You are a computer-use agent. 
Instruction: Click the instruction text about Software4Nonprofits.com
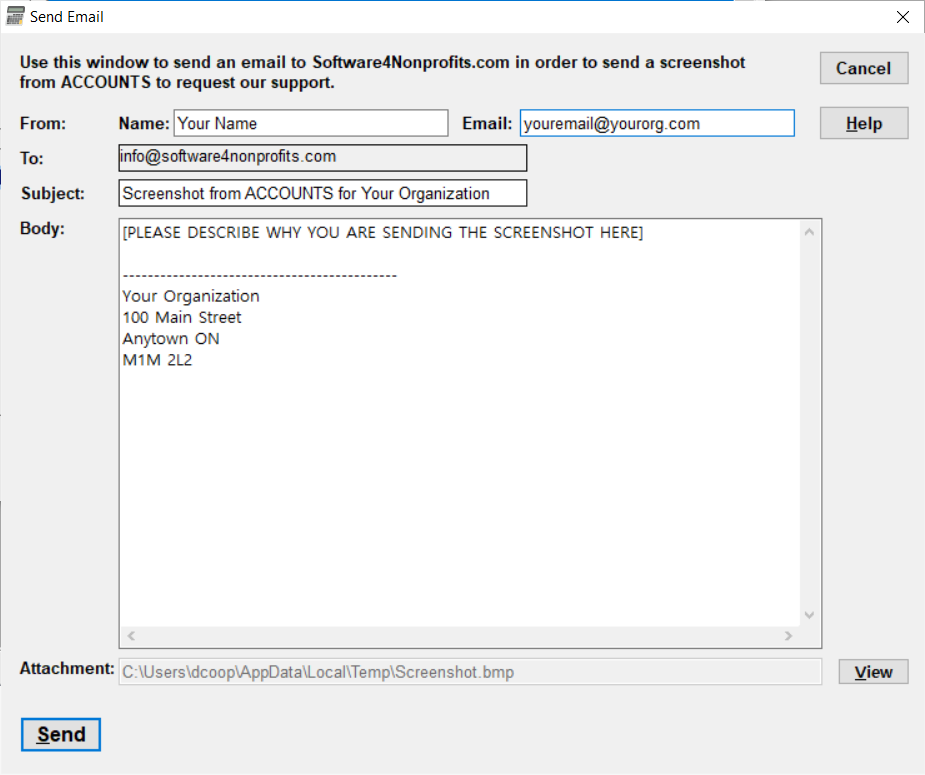tap(382, 72)
